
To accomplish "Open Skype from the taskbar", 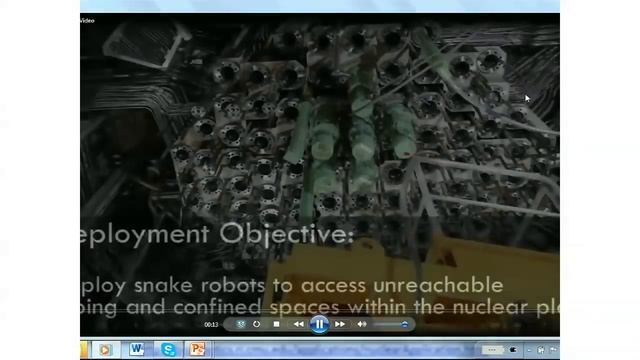I will pyautogui.click(x=168, y=350).
